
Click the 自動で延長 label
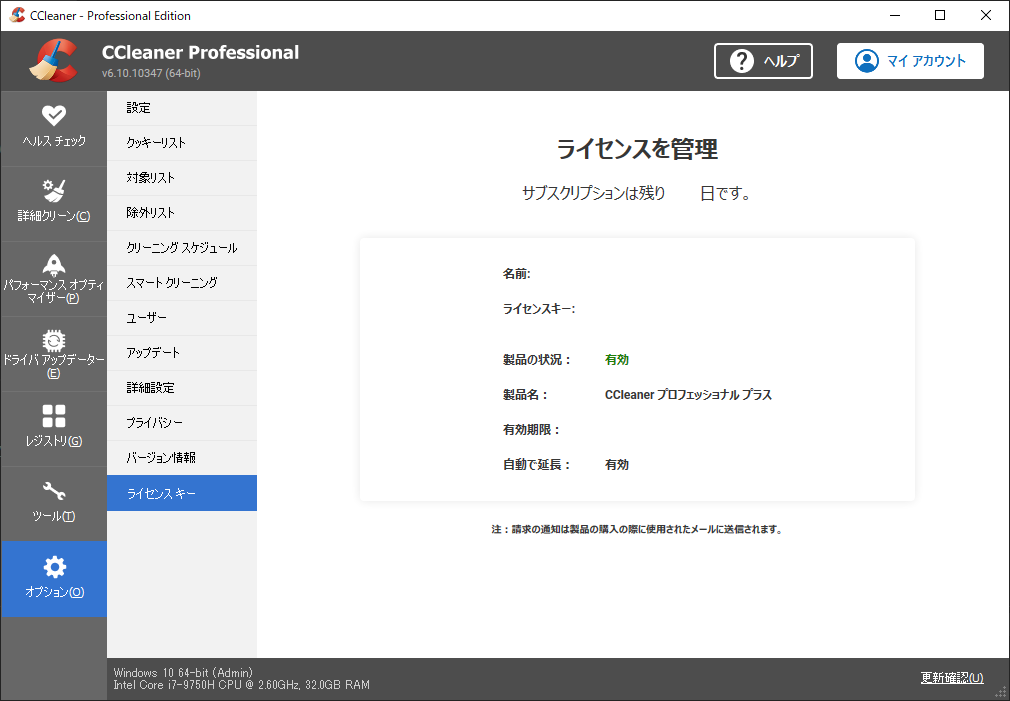coord(537,465)
